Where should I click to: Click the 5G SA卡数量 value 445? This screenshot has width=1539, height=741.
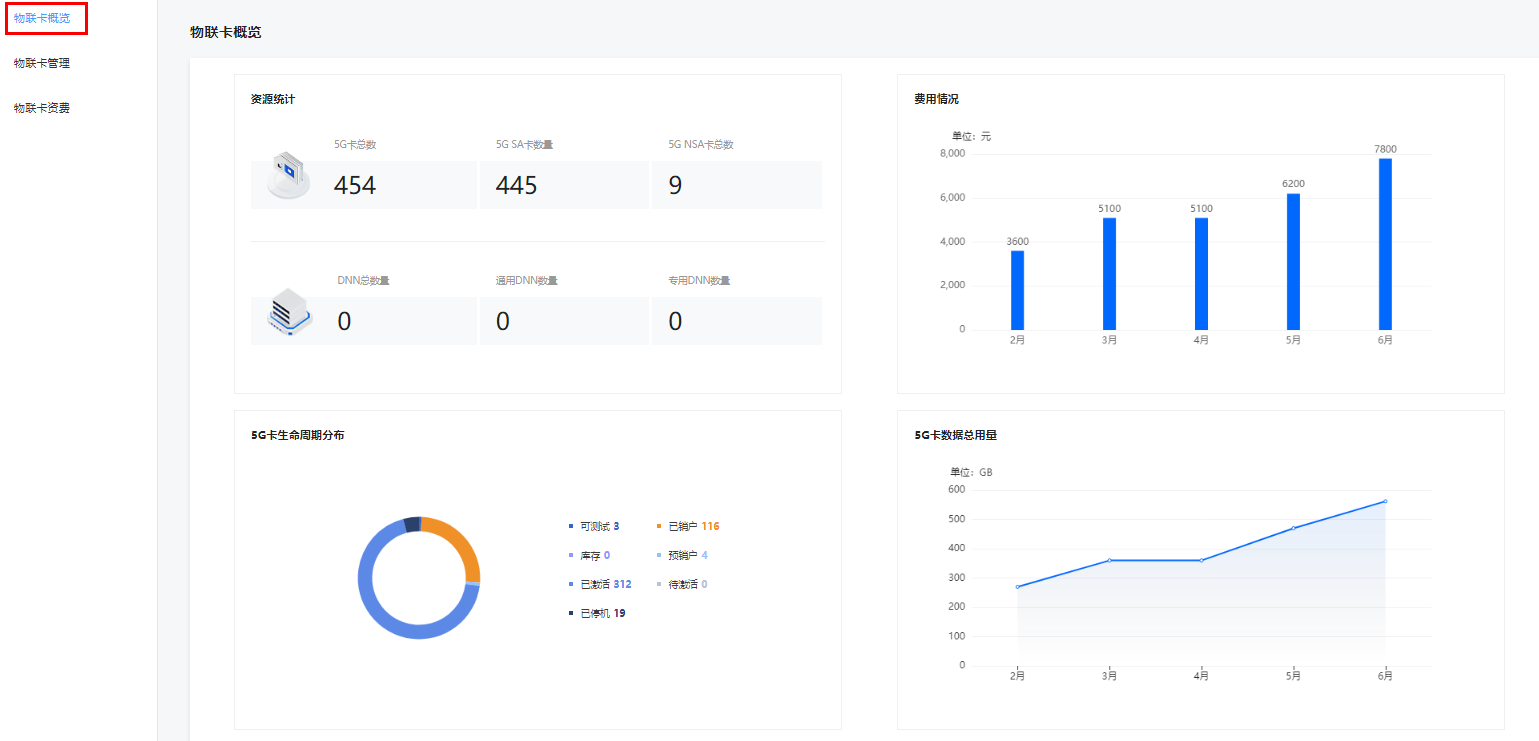pos(517,185)
